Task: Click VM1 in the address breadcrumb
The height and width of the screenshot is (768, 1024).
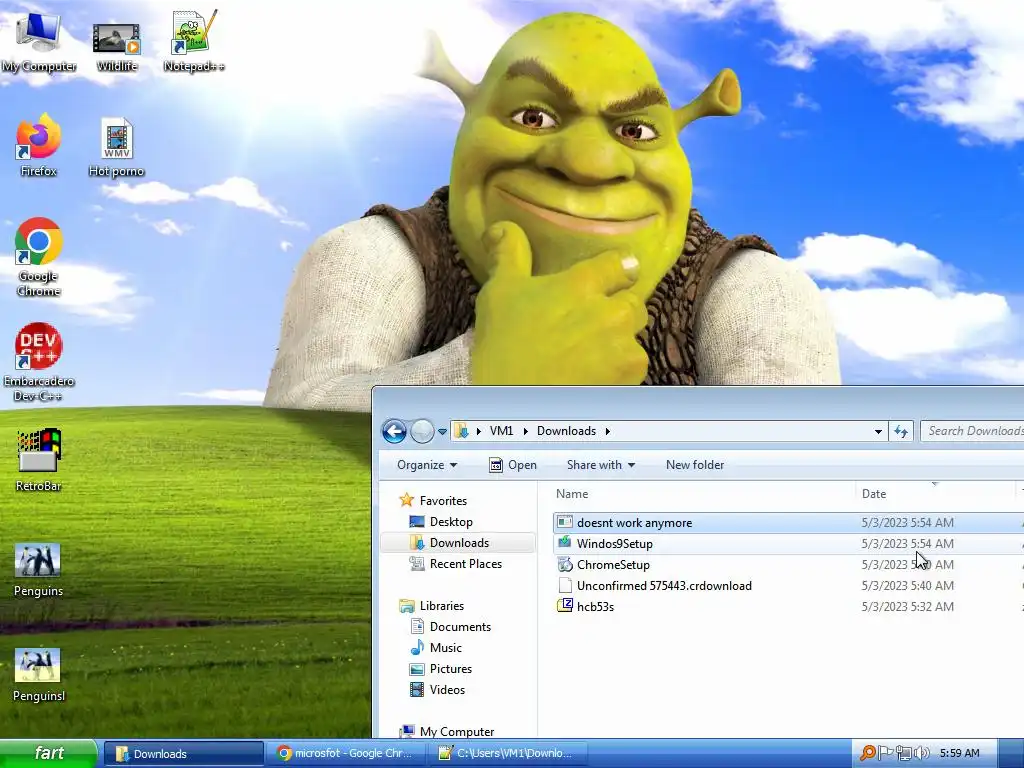Action: [502, 431]
